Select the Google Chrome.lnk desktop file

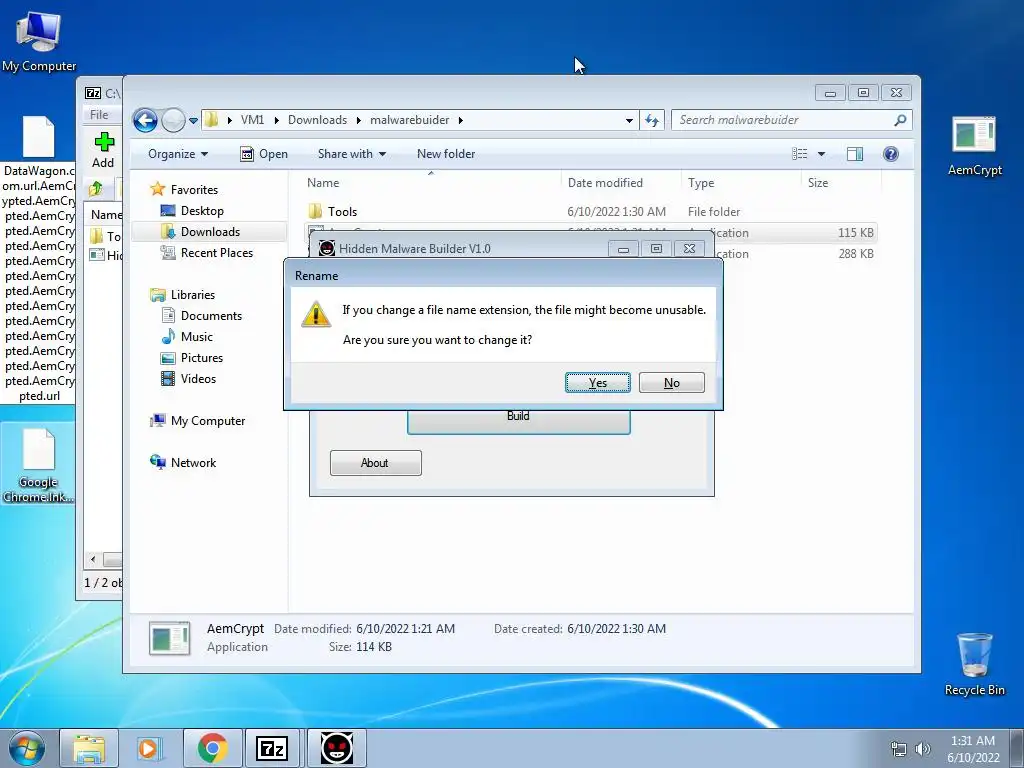38,466
